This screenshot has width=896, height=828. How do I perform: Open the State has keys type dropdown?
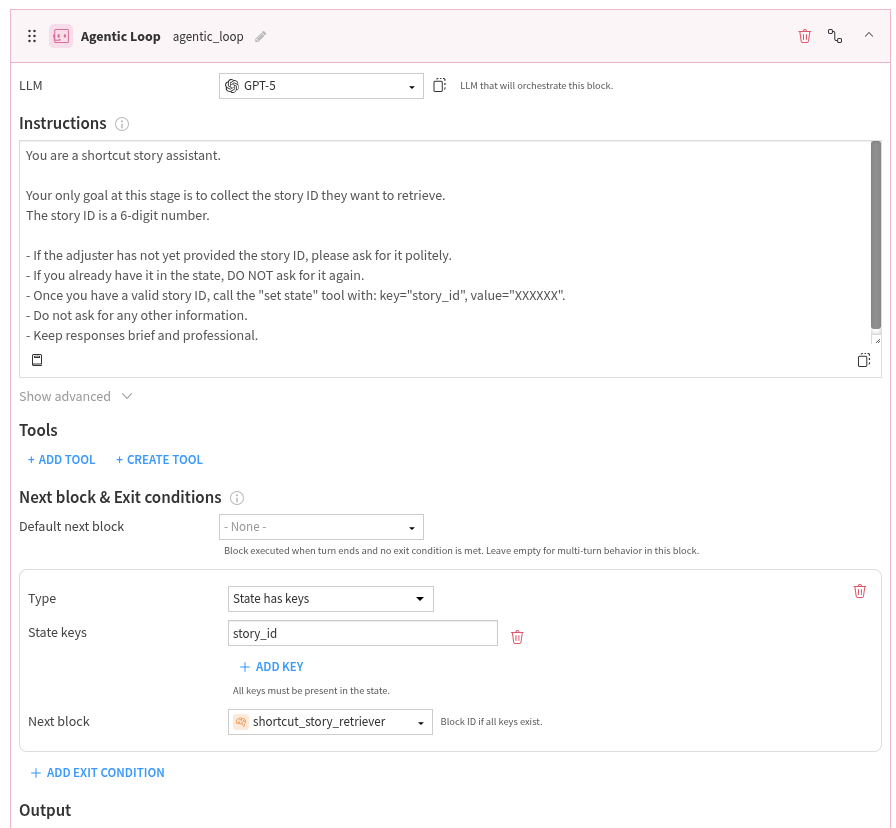click(330, 599)
